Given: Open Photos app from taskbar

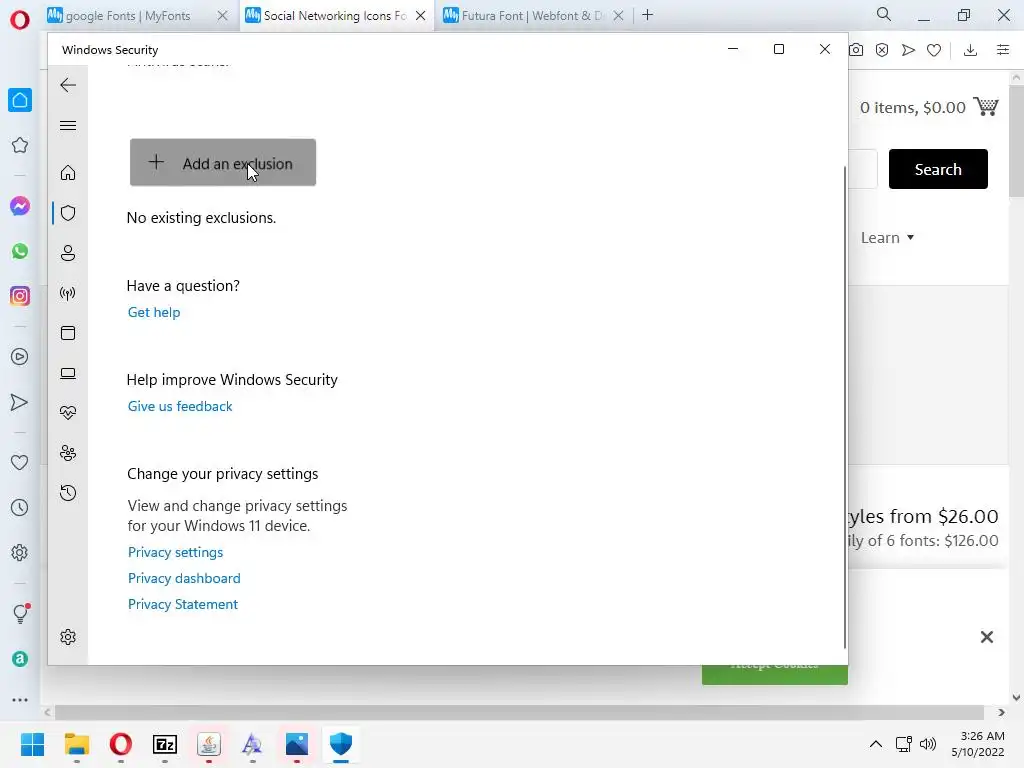Looking at the screenshot, I should [296, 744].
